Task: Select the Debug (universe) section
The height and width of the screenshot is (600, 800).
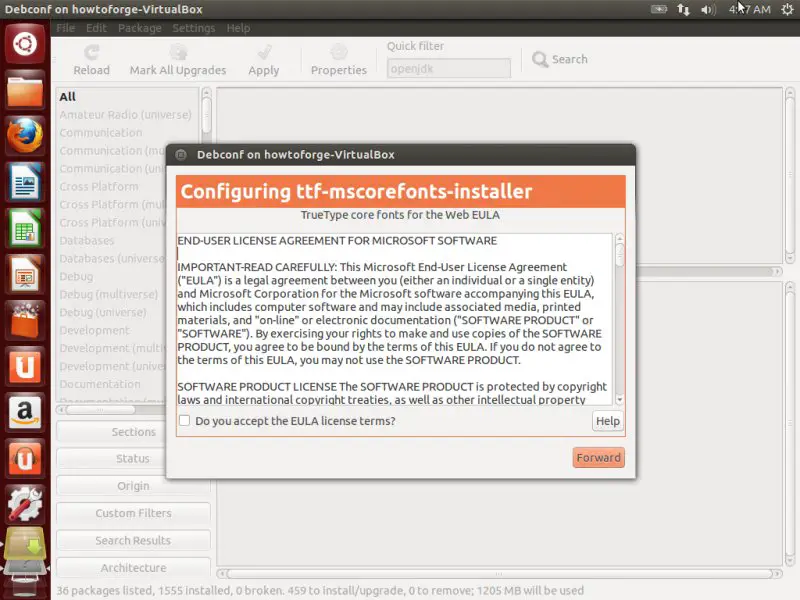Action: (103, 312)
